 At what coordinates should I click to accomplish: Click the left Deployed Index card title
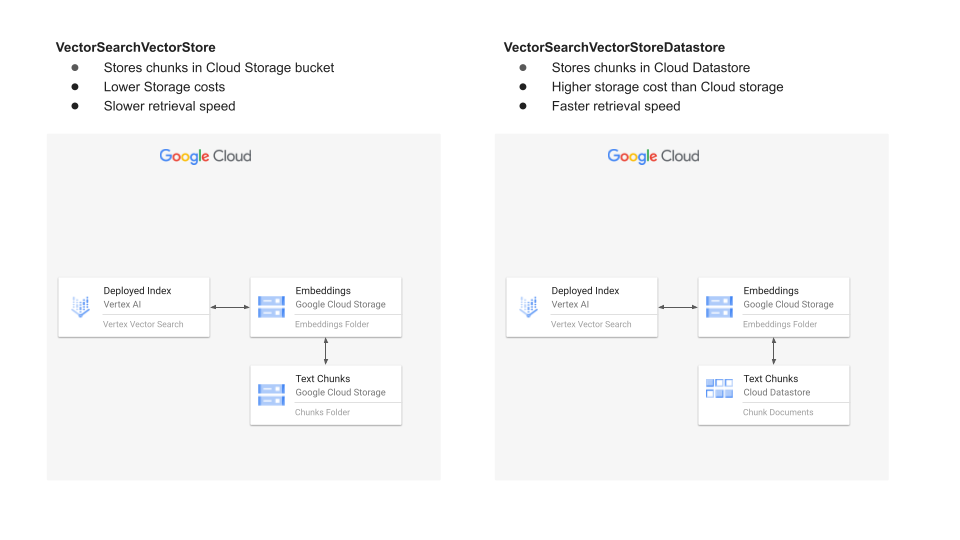tap(137, 291)
